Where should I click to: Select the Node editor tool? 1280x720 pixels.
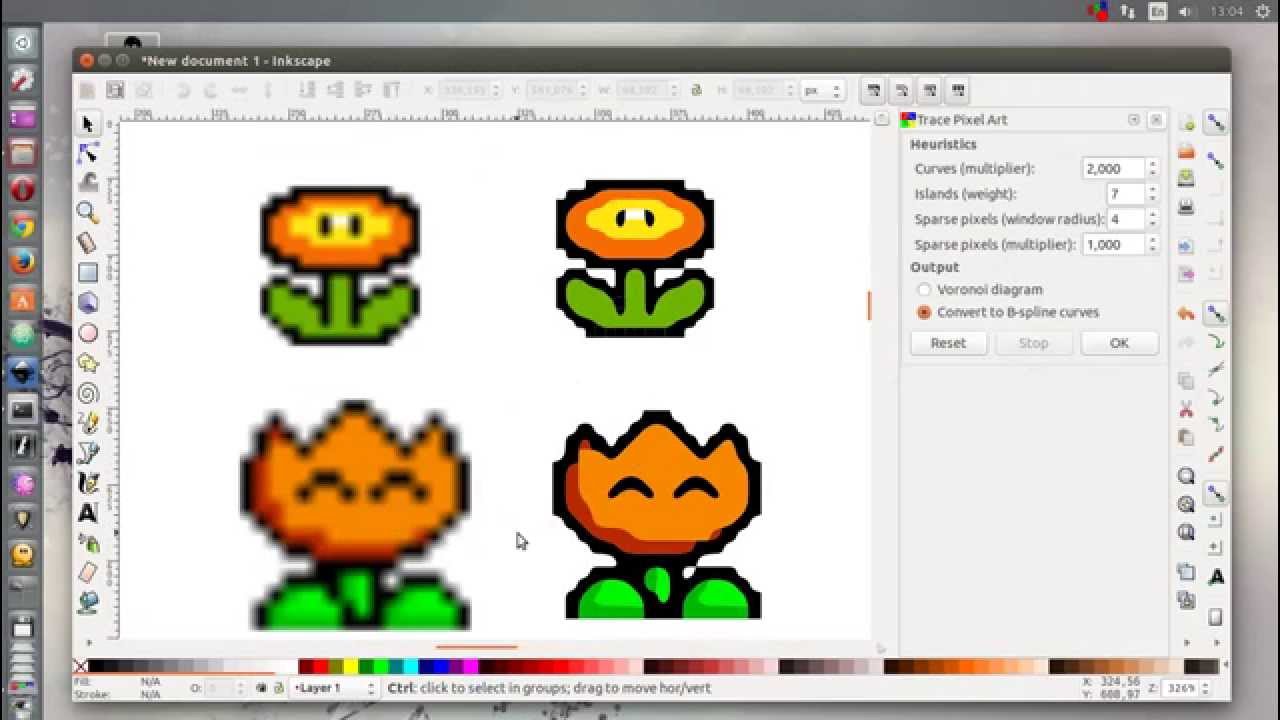(88, 152)
